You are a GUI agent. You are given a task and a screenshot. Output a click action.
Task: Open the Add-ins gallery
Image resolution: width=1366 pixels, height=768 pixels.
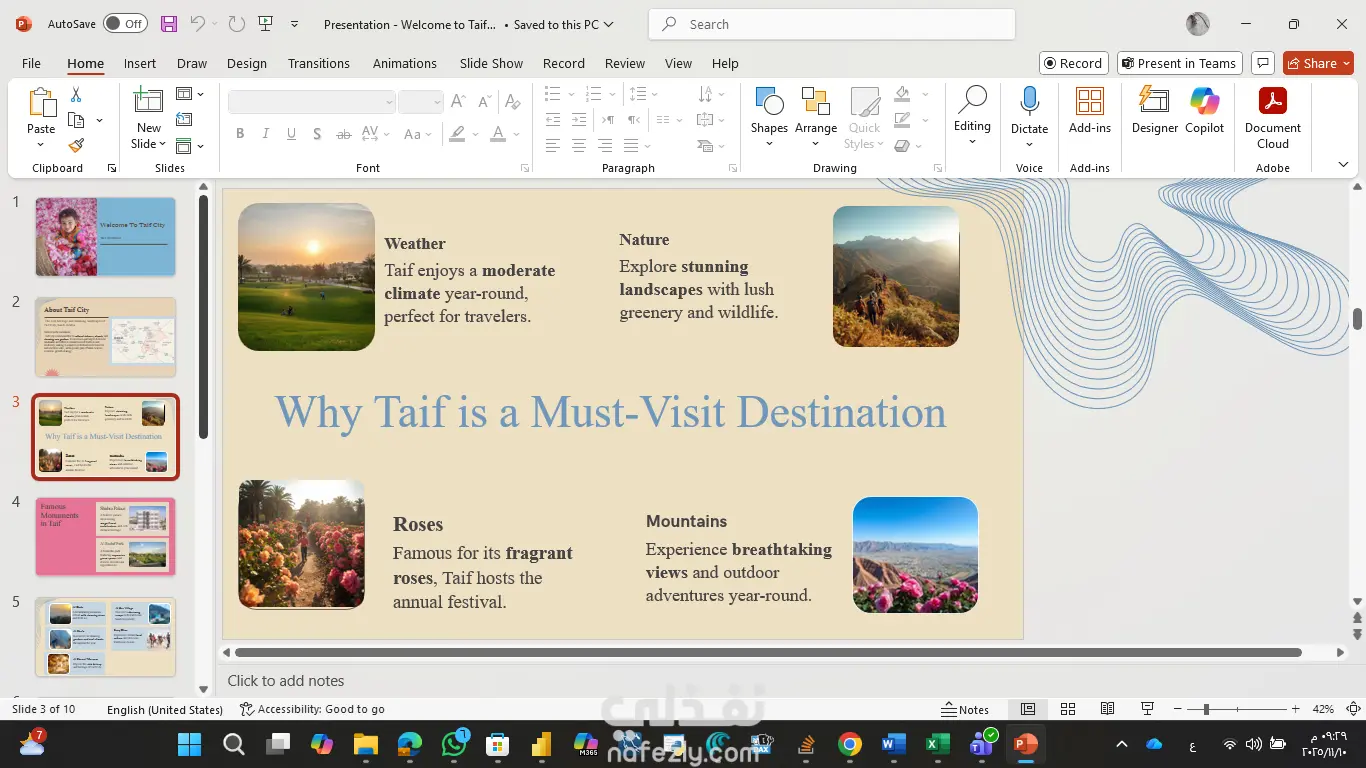tap(1089, 110)
